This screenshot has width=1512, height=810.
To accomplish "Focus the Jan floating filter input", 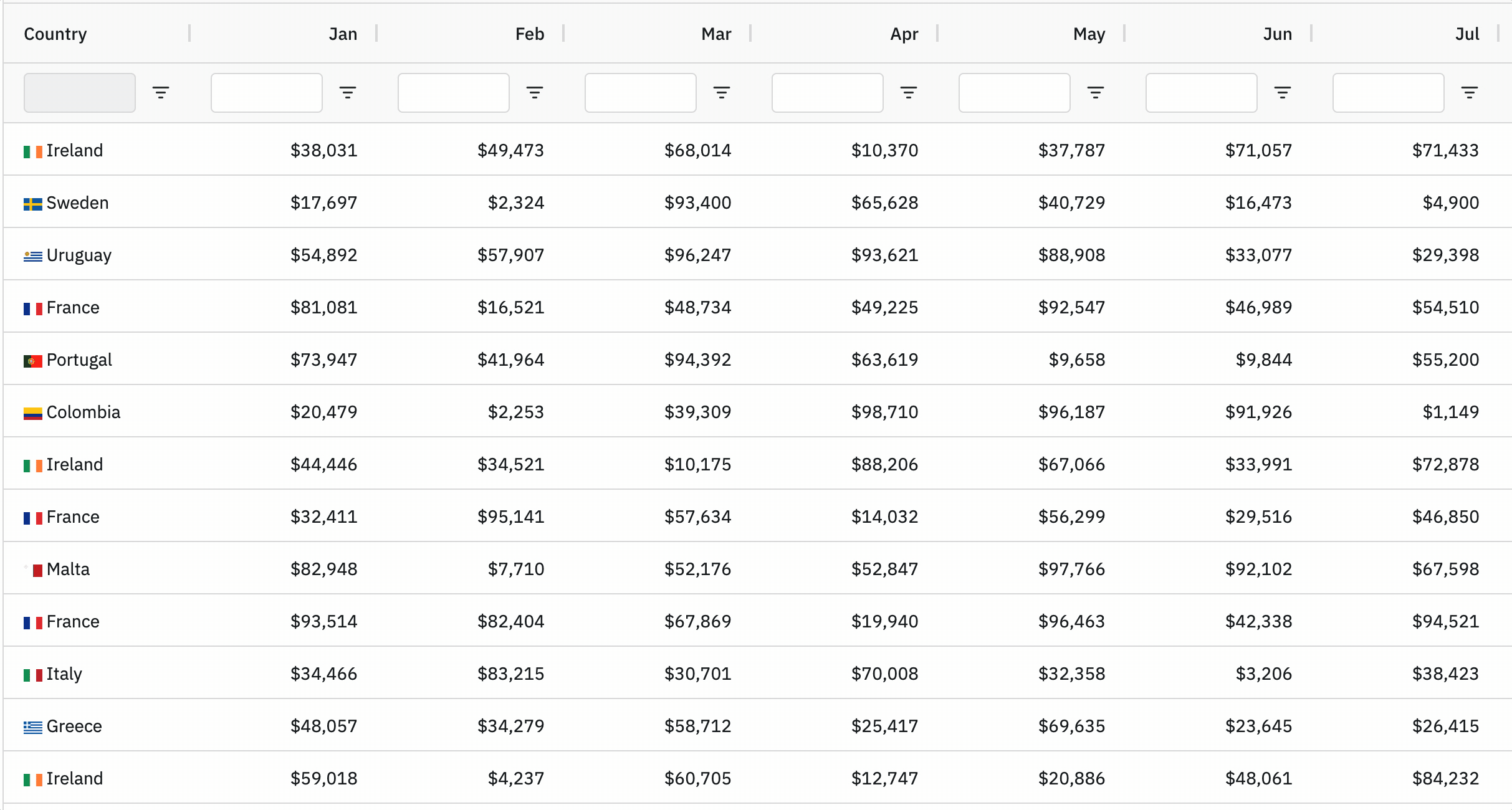I will 267,93.
